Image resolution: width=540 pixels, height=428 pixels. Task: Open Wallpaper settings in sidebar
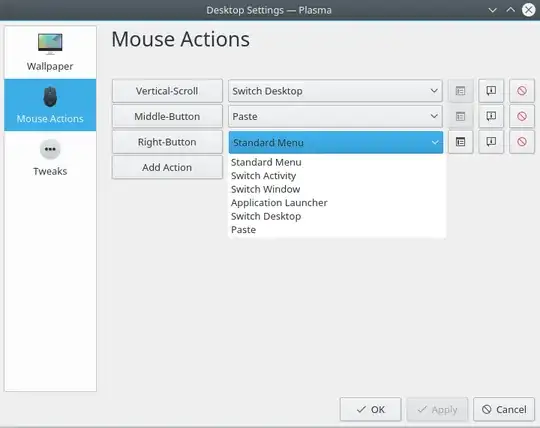[x=50, y=52]
